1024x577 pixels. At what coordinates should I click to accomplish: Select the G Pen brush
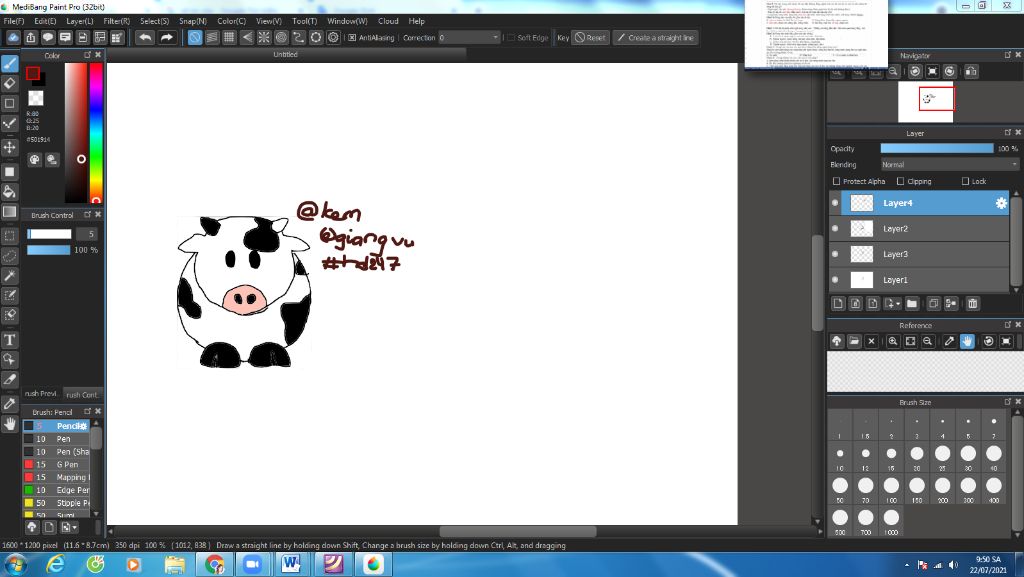click(x=57, y=464)
